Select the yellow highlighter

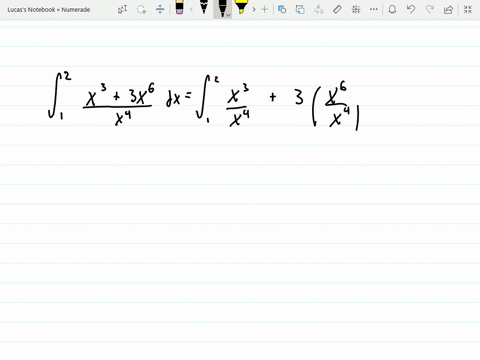pos(241,7)
